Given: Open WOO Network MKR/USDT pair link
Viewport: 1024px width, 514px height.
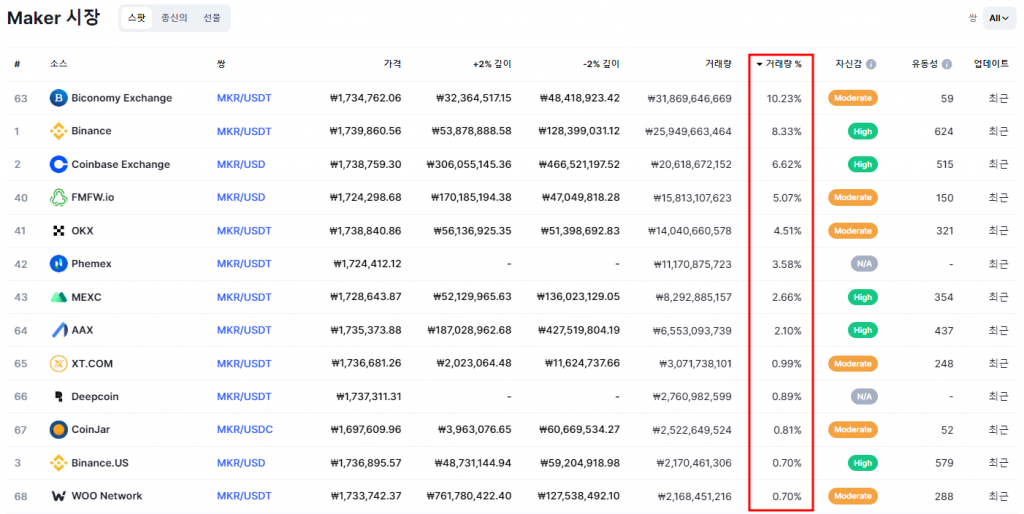Looking at the screenshot, I should click(x=244, y=496).
